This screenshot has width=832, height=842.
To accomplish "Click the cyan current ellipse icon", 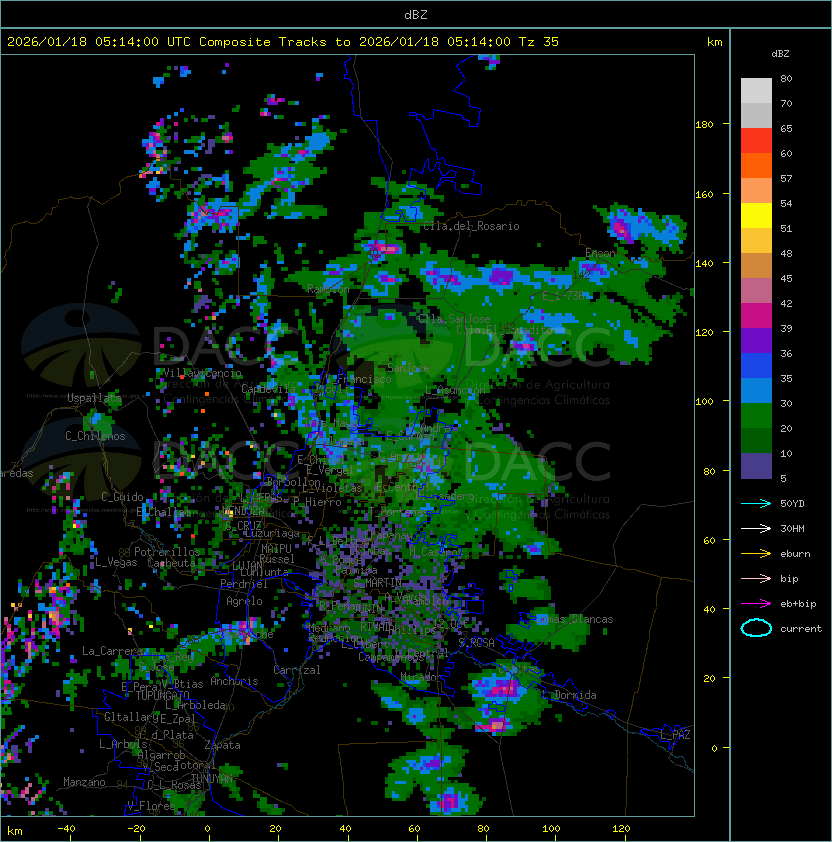I will (756, 628).
